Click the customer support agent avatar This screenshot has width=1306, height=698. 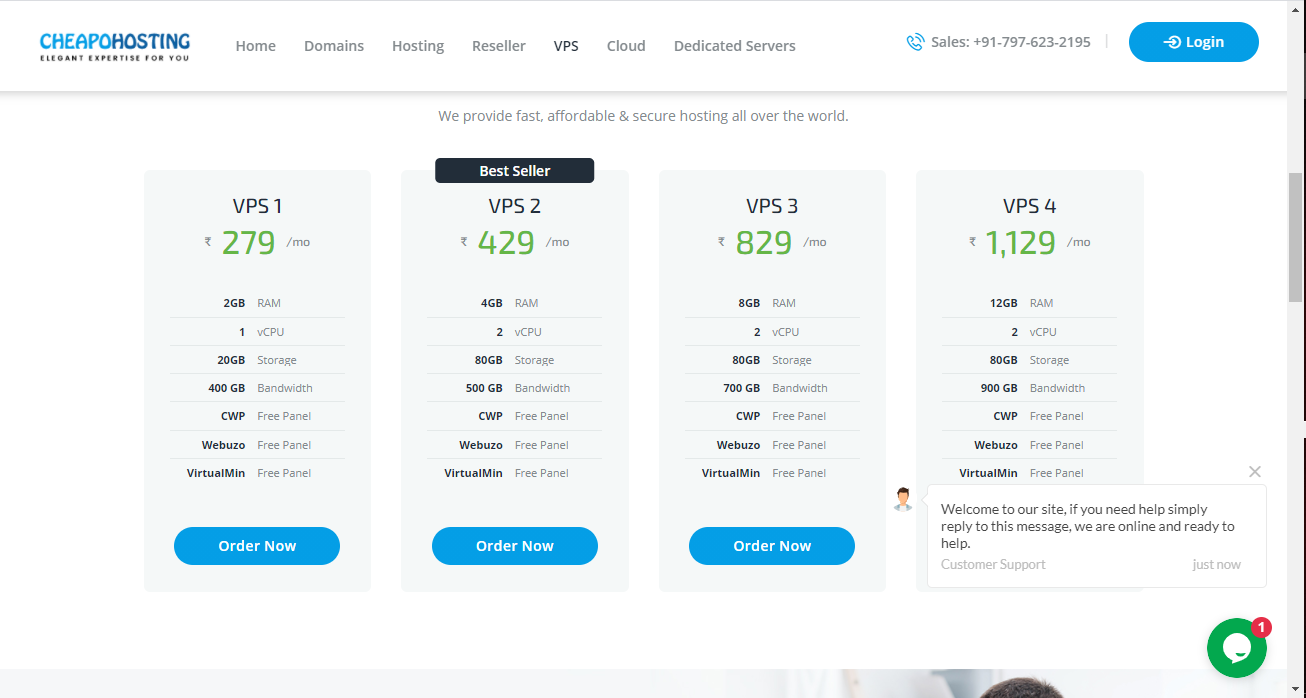(x=903, y=499)
